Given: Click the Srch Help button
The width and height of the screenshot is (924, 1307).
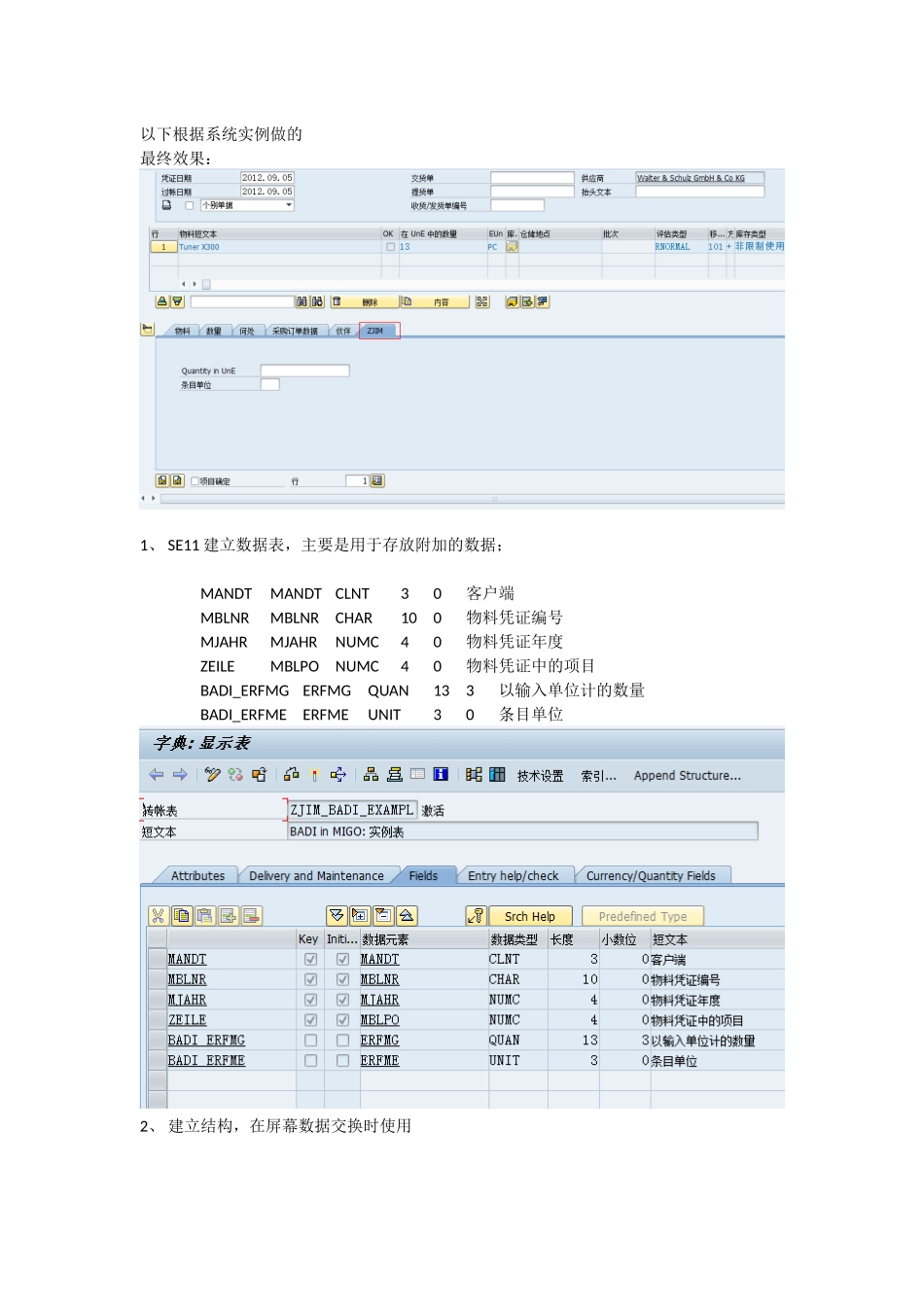Looking at the screenshot, I should (x=530, y=916).
